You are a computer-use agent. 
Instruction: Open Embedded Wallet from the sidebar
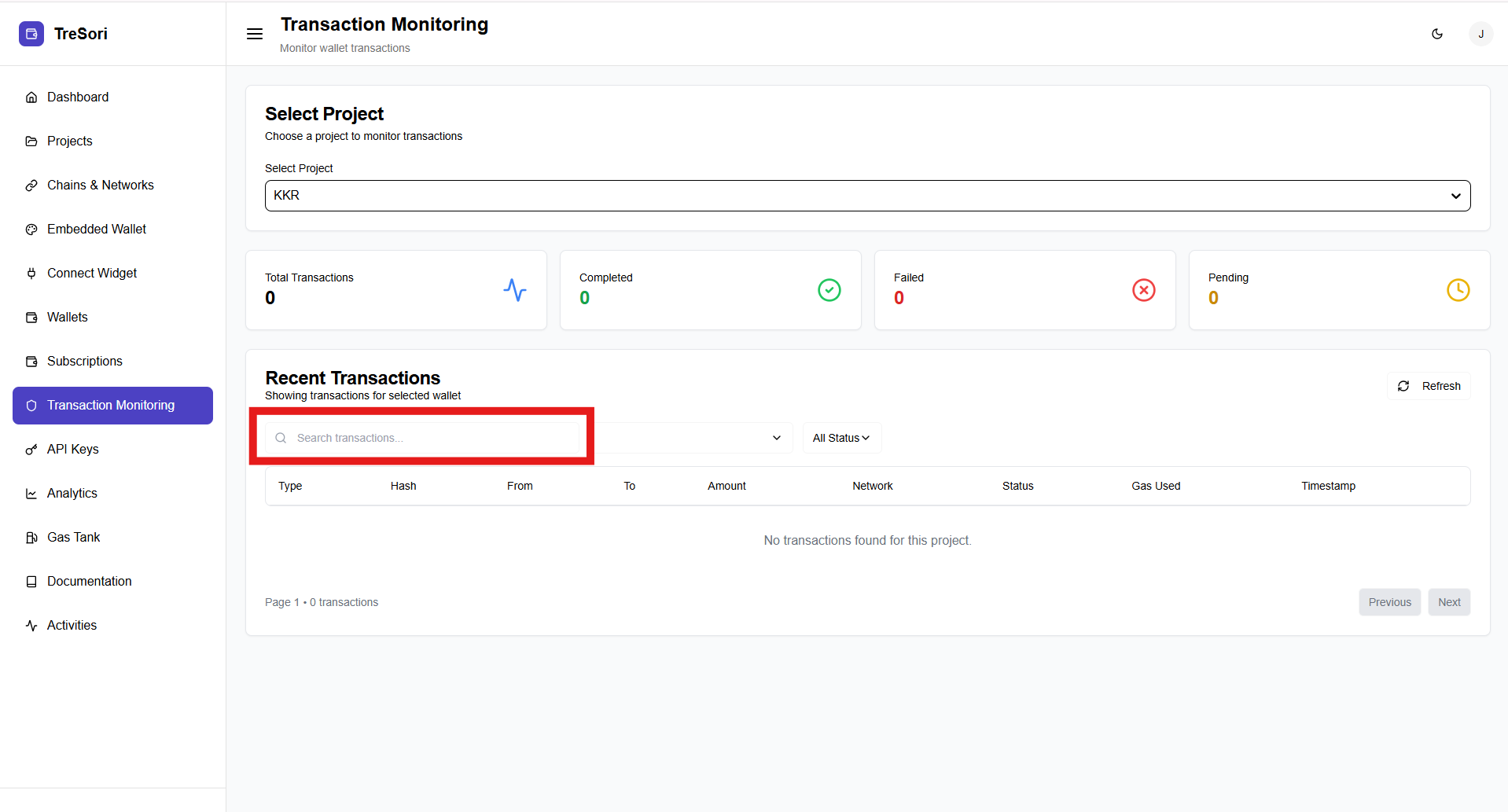coord(96,229)
